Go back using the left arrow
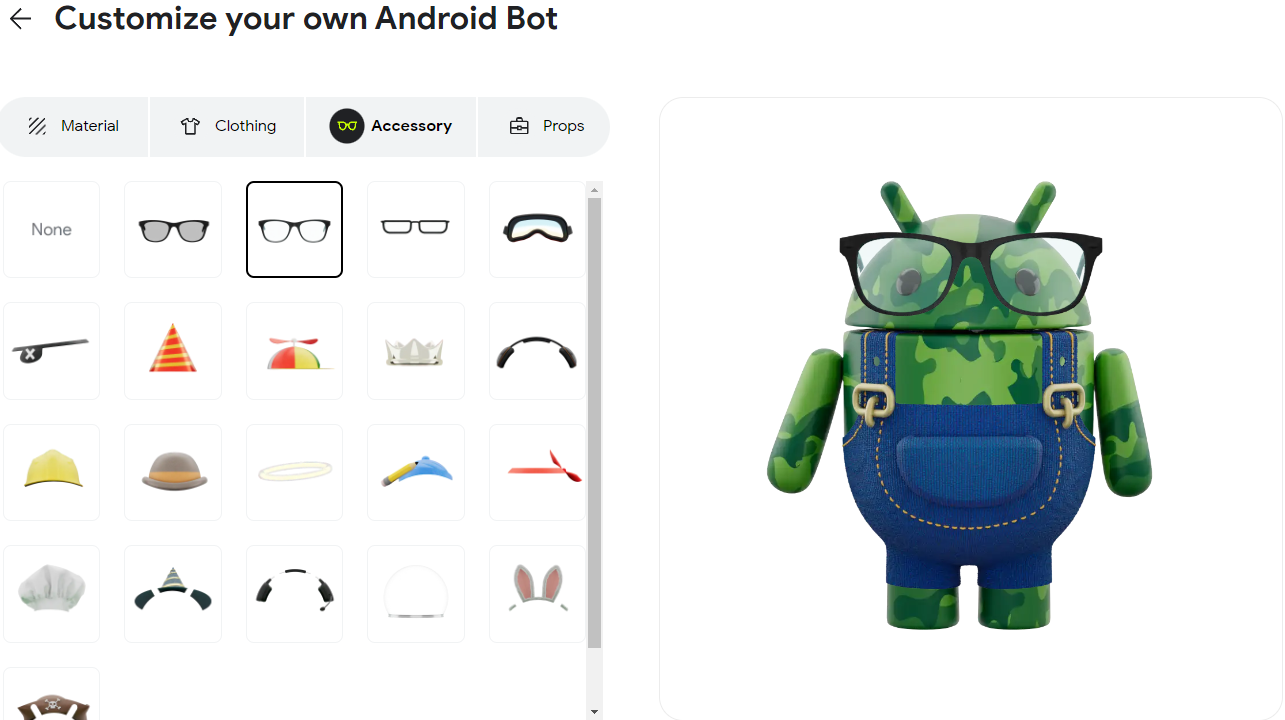 20,18
